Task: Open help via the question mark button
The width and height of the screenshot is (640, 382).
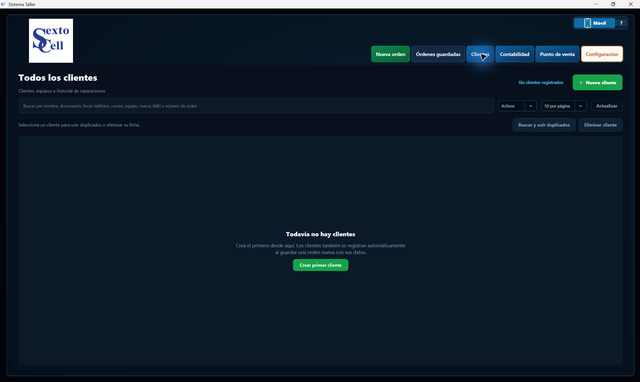Action: click(x=621, y=23)
